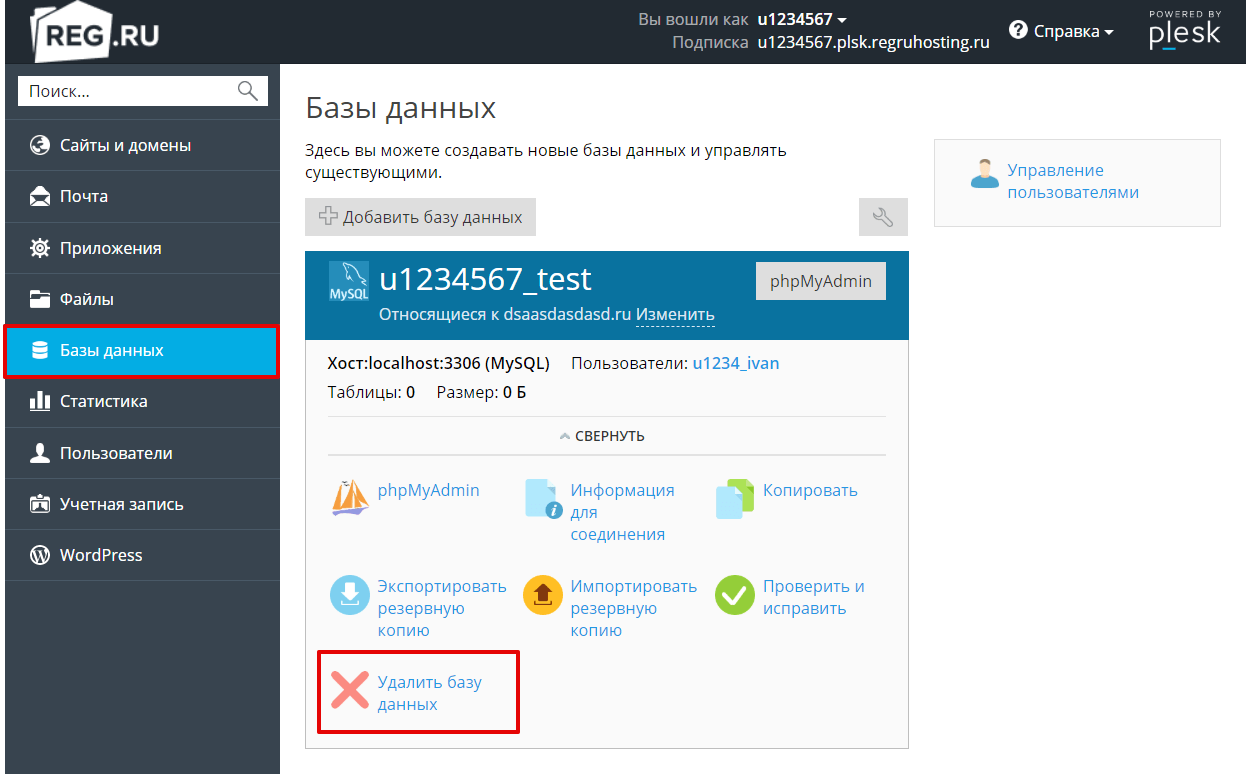Screen dimensions: 1246x774
Task: Click the MySQL dolphin icon
Action: [x=348, y=281]
